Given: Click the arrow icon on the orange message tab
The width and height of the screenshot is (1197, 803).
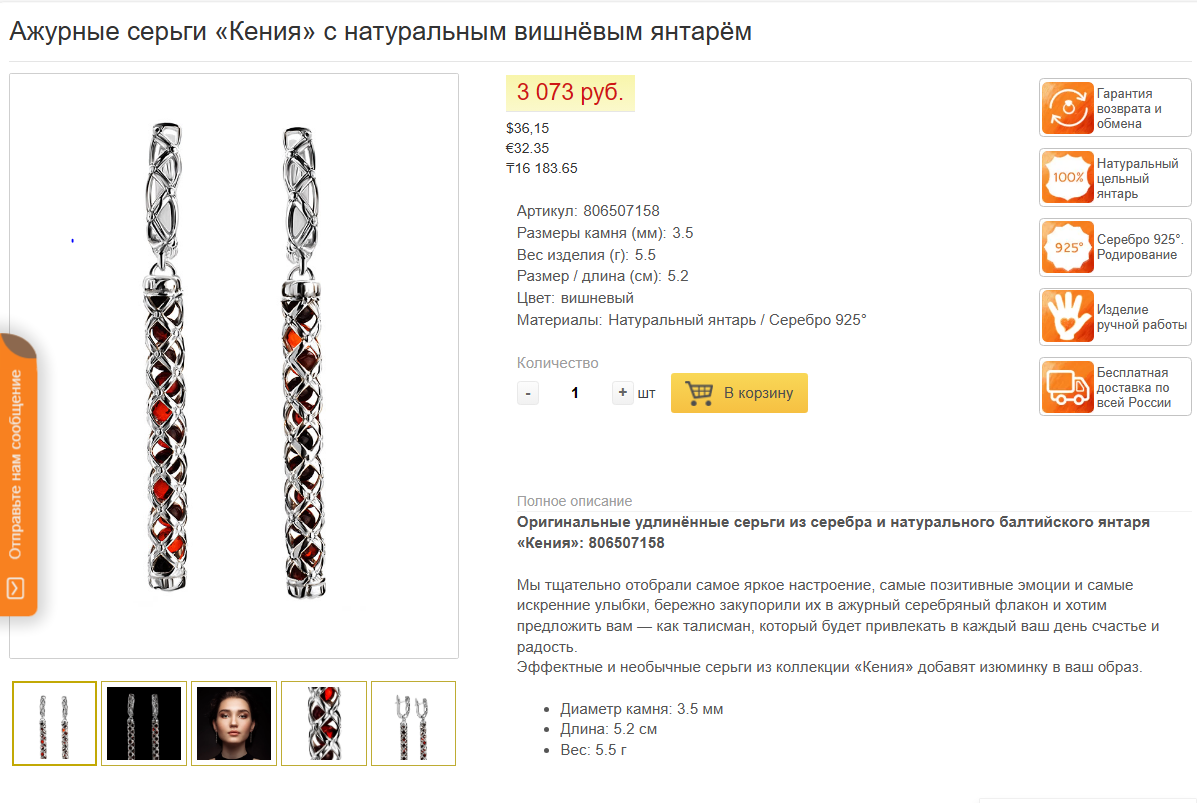Looking at the screenshot, I should coord(15,588).
